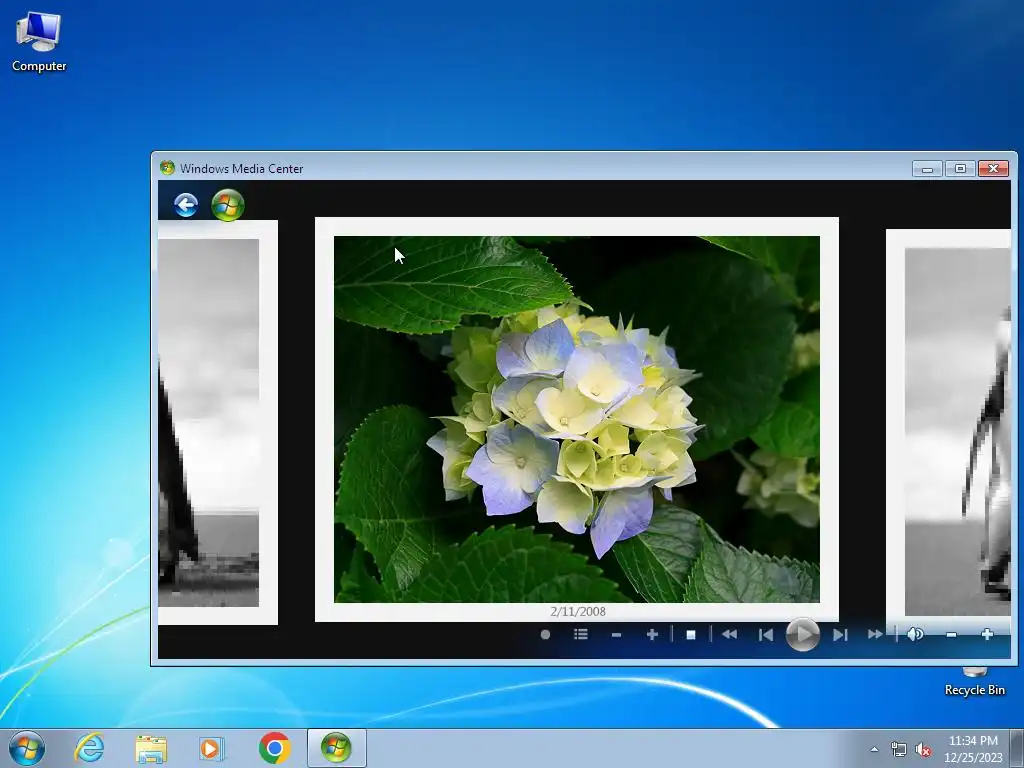Screen dimensions: 1024x768
Task: Open the guide list icon in transport bar
Action: tap(581, 634)
